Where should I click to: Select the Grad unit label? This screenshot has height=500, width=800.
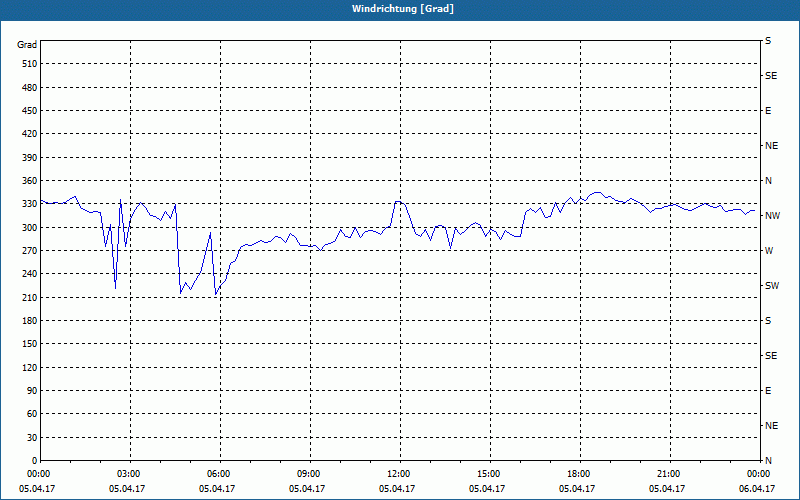(x=27, y=45)
